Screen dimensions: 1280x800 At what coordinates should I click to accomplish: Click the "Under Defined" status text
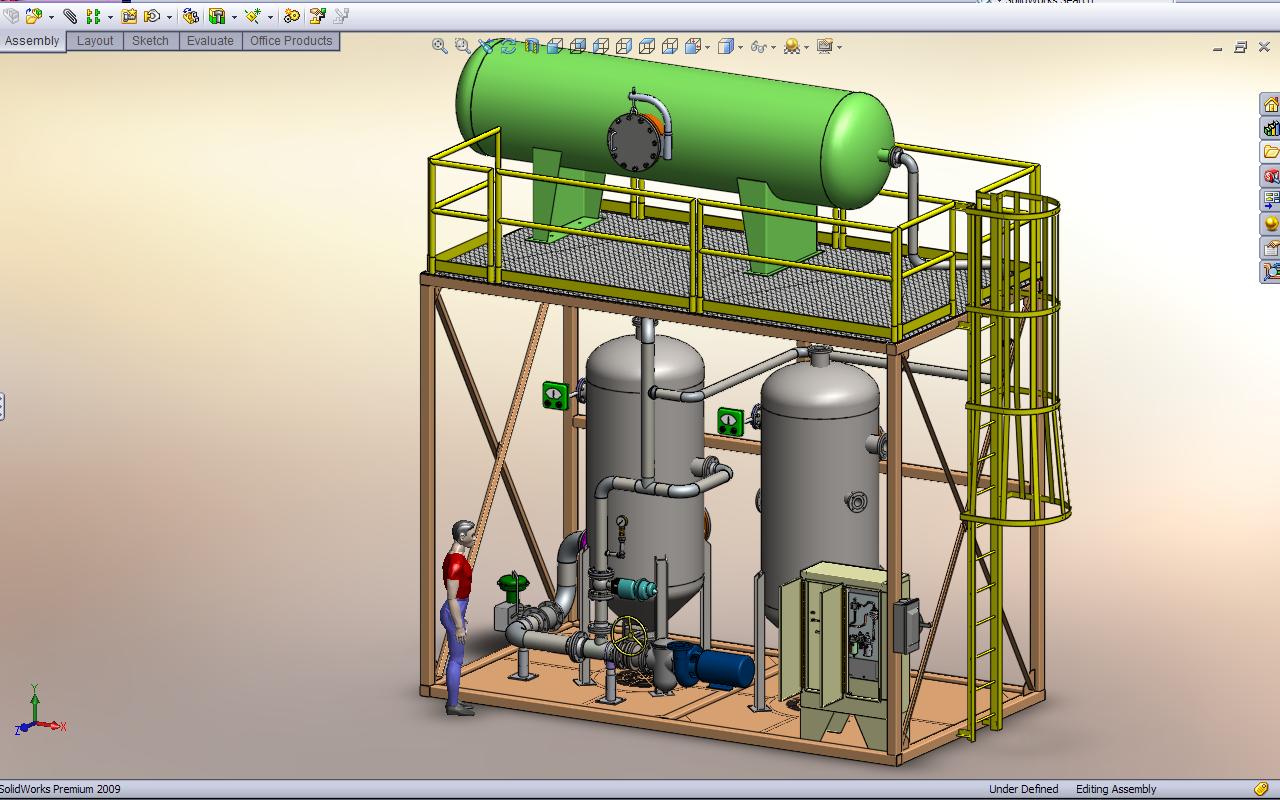tap(1023, 789)
